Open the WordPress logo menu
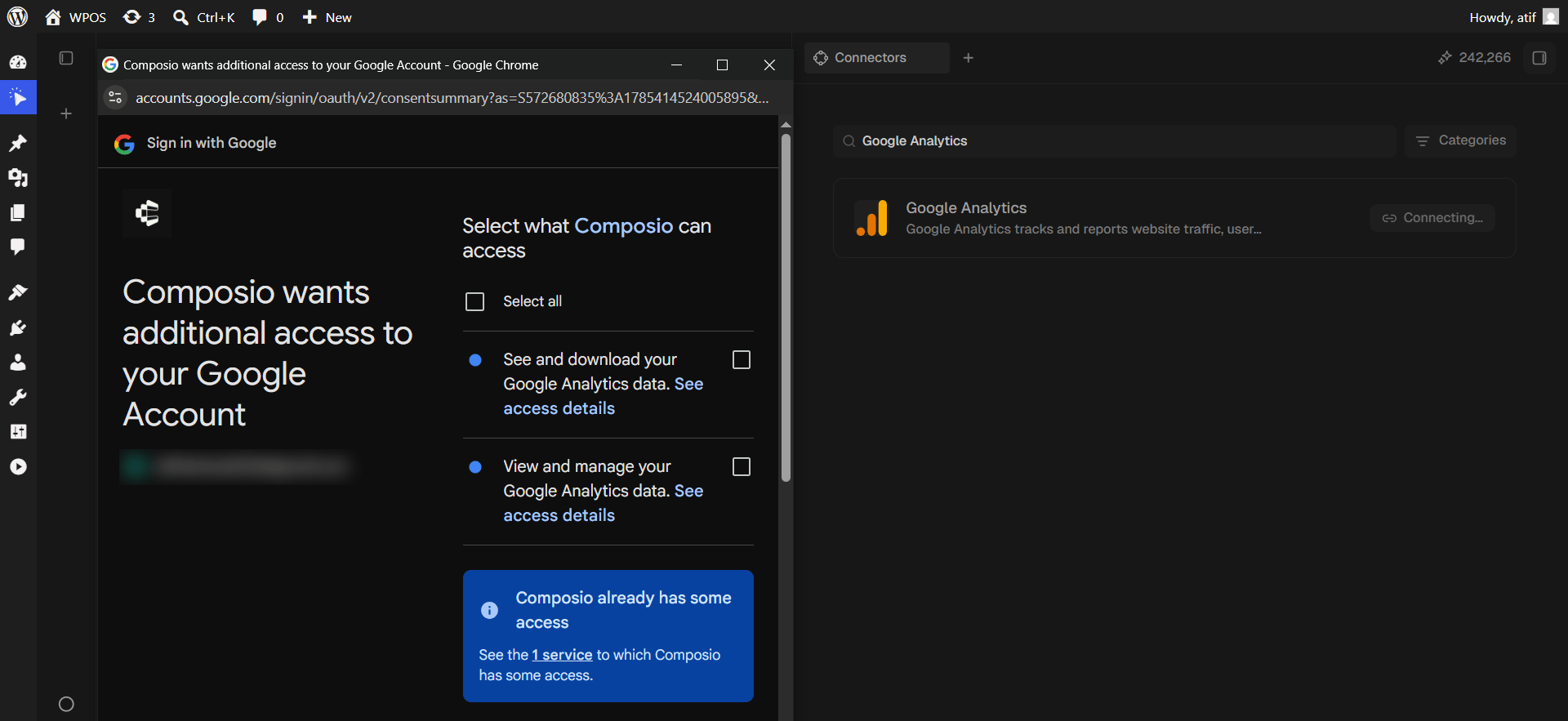Image resolution: width=1568 pixels, height=721 pixels. (x=17, y=16)
